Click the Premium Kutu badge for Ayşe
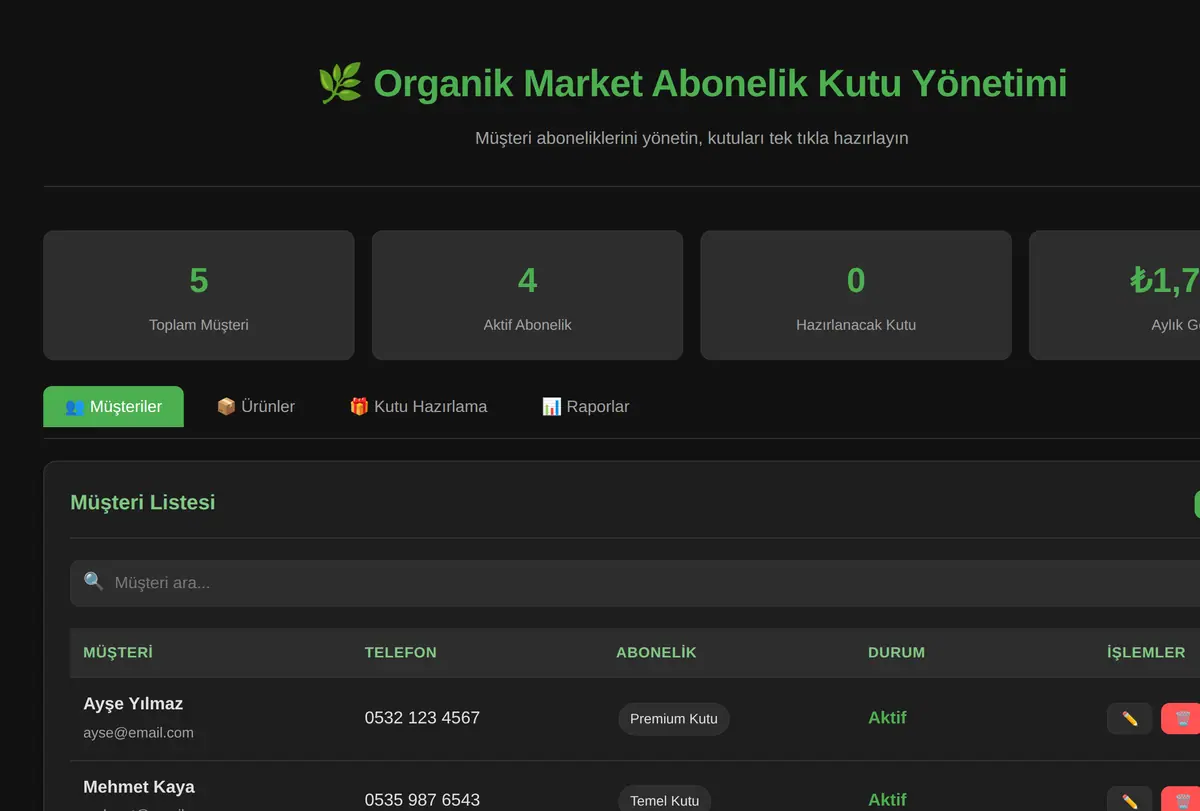1200x811 pixels. click(x=674, y=719)
